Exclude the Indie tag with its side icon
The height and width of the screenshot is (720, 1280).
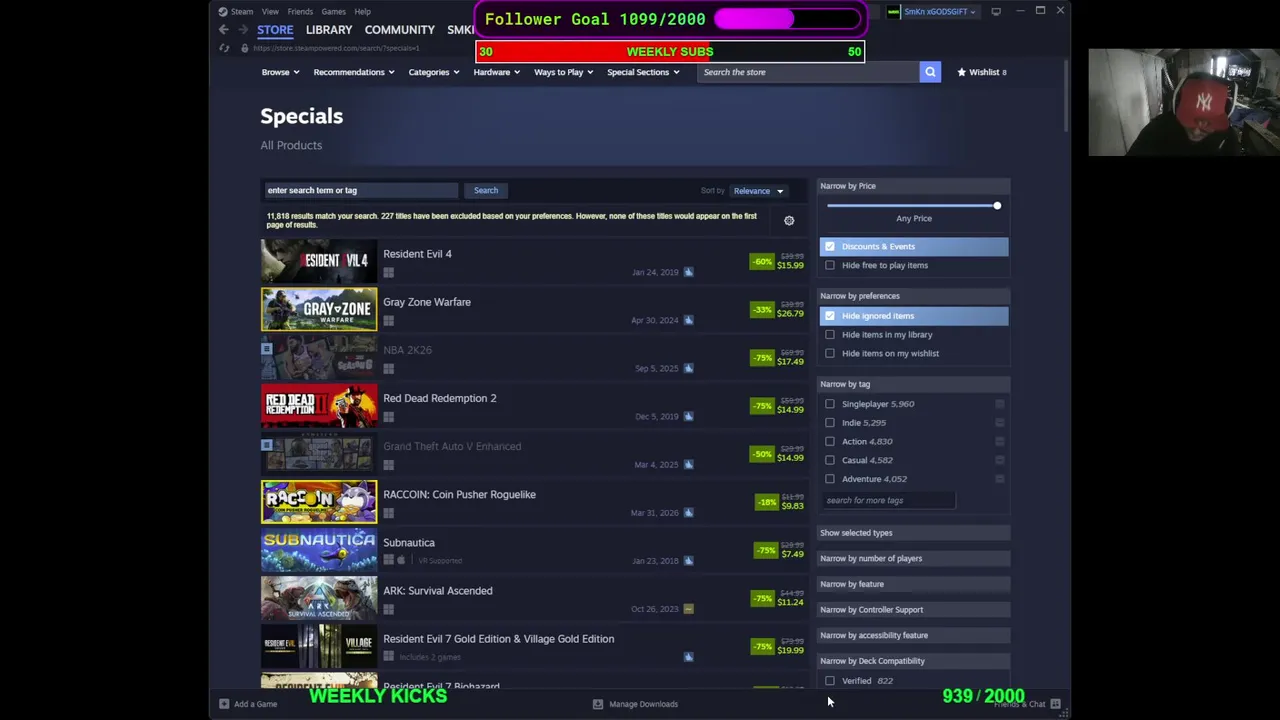pos(999,423)
